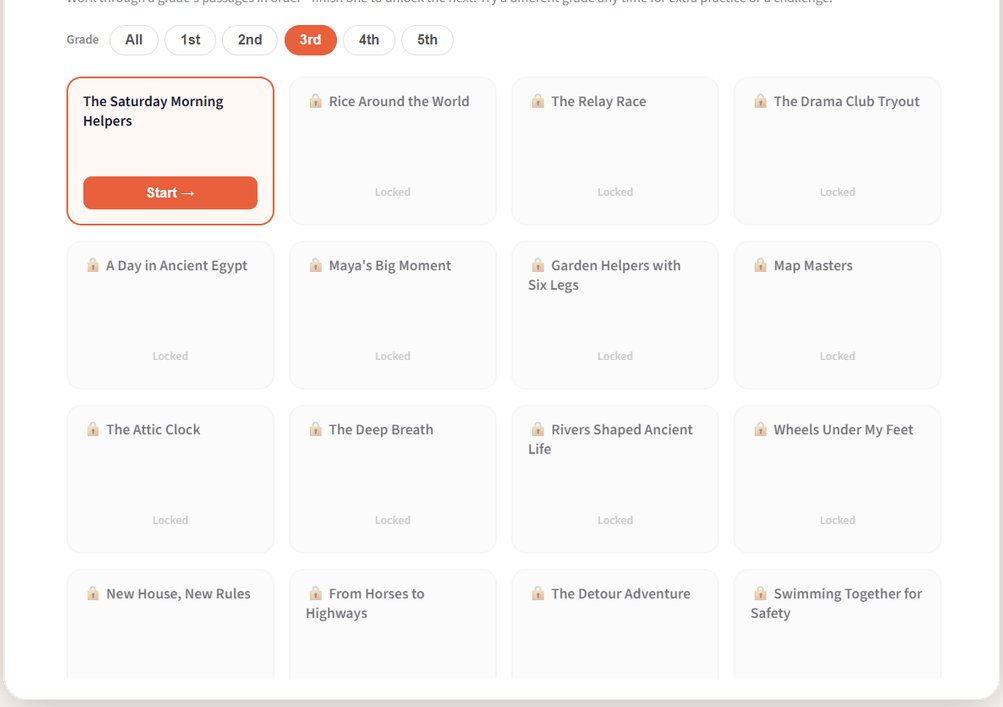Click The Saturday Morning Helpers title

[153, 111]
